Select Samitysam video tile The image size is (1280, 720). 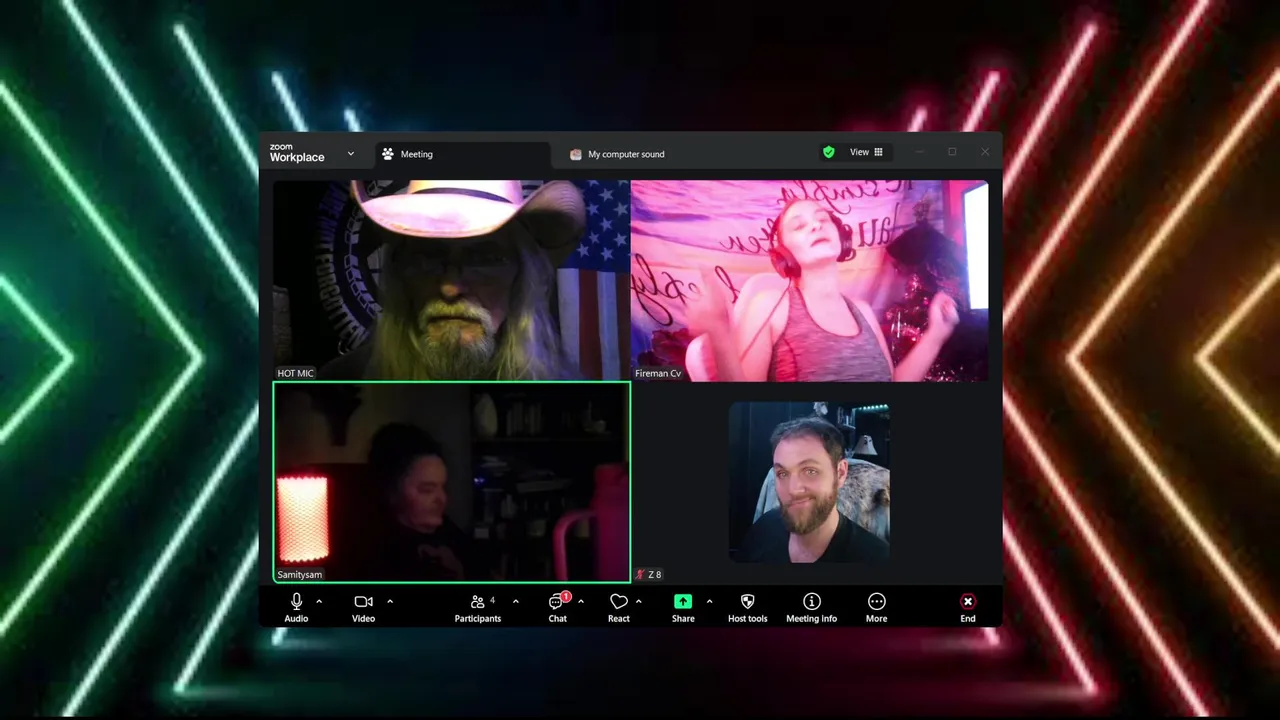pos(451,482)
